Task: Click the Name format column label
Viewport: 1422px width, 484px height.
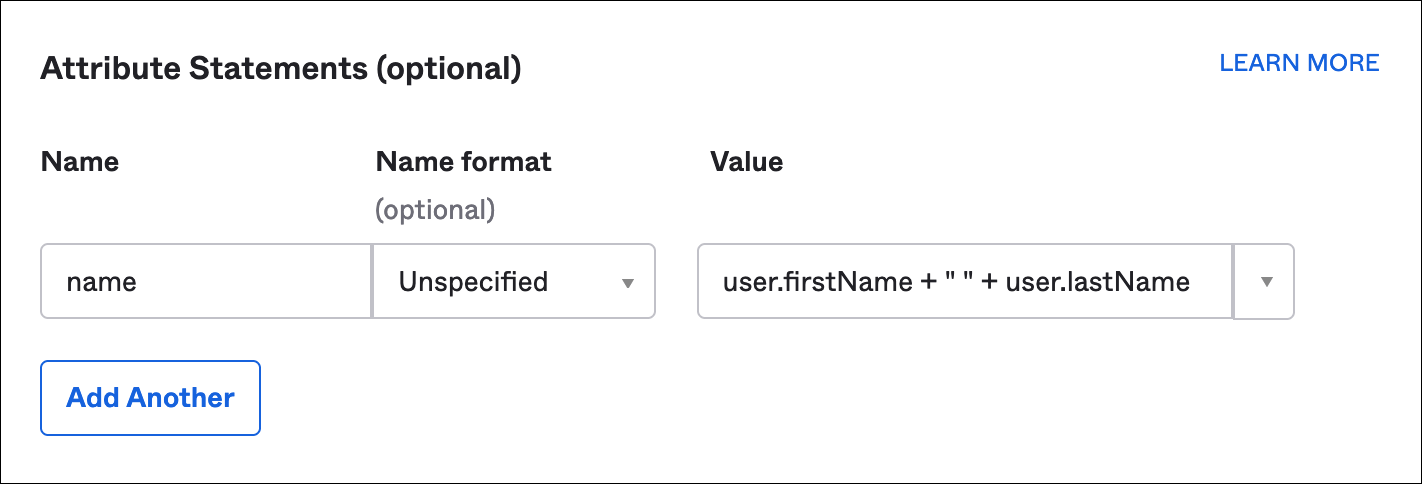Action: coord(463,162)
